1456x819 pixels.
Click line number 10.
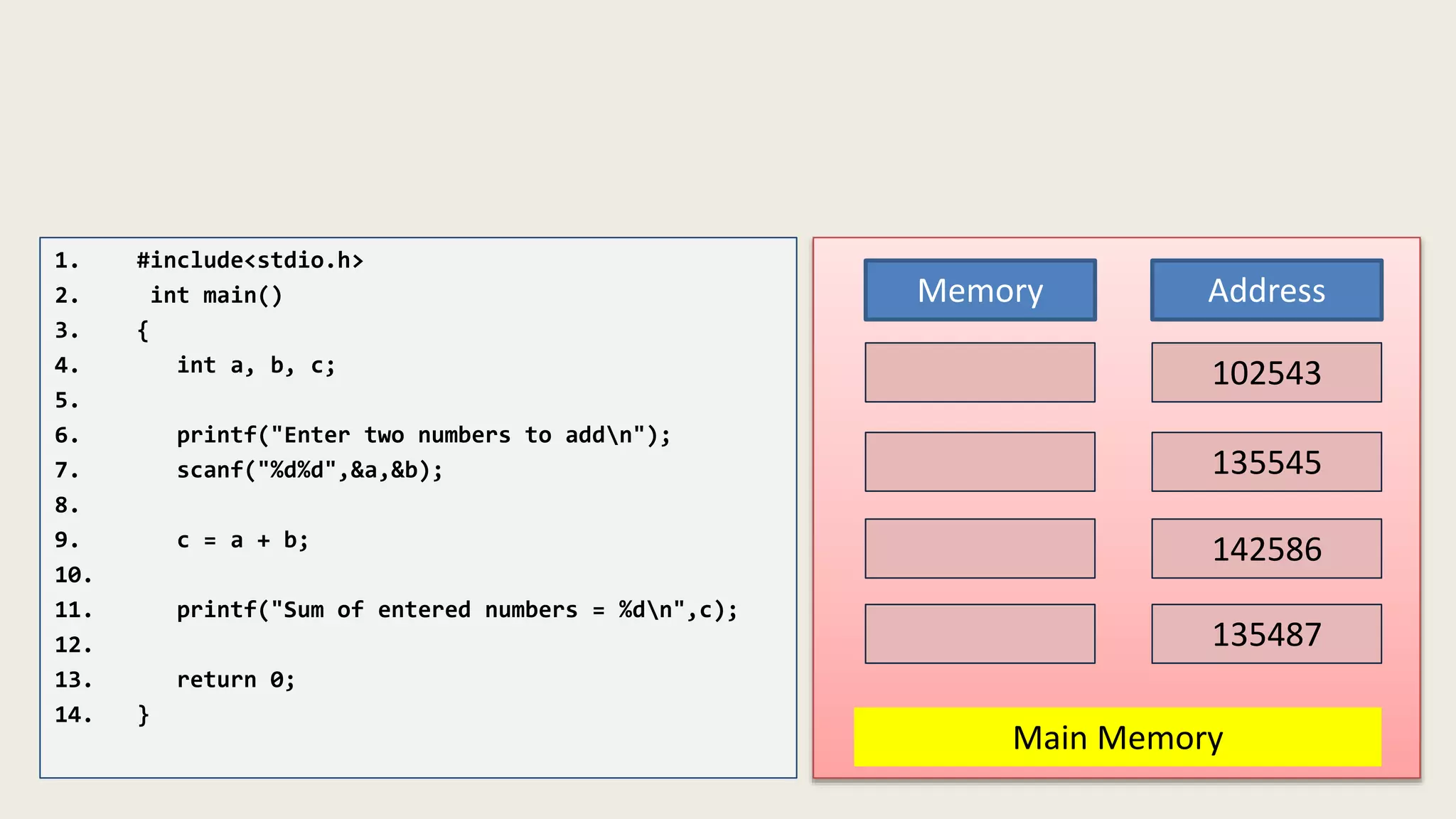(73, 574)
